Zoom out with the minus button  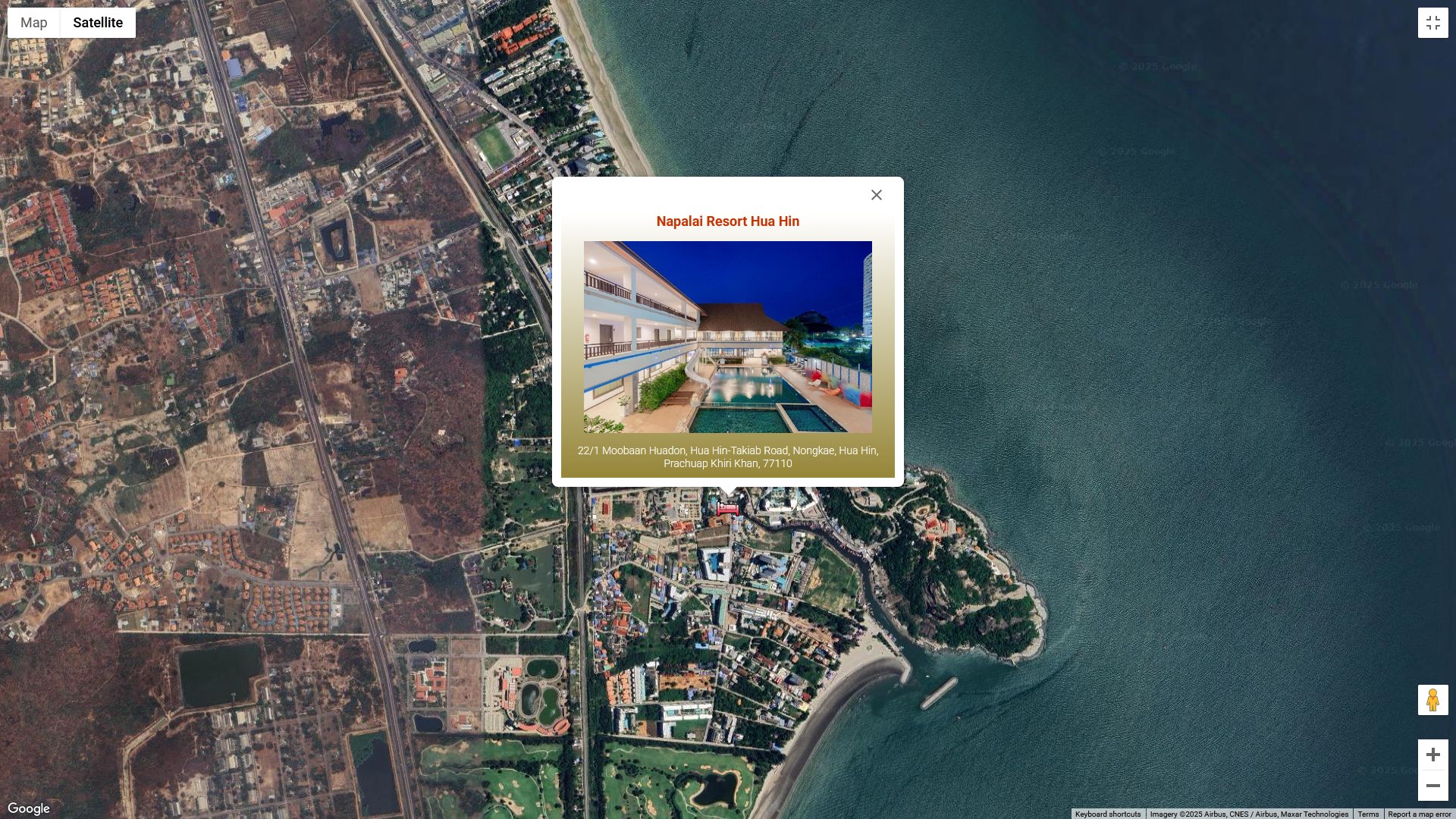1432,786
